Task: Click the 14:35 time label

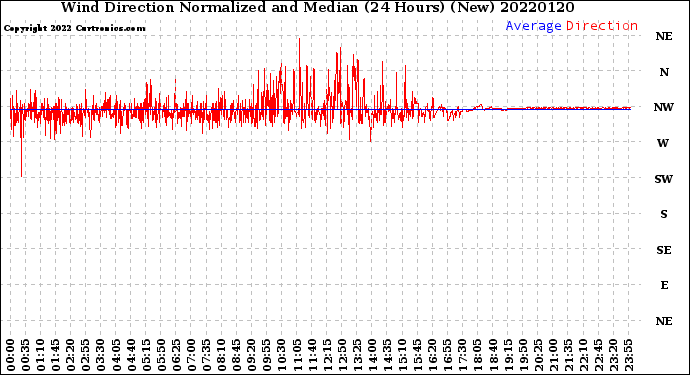Action: pyautogui.click(x=387, y=355)
